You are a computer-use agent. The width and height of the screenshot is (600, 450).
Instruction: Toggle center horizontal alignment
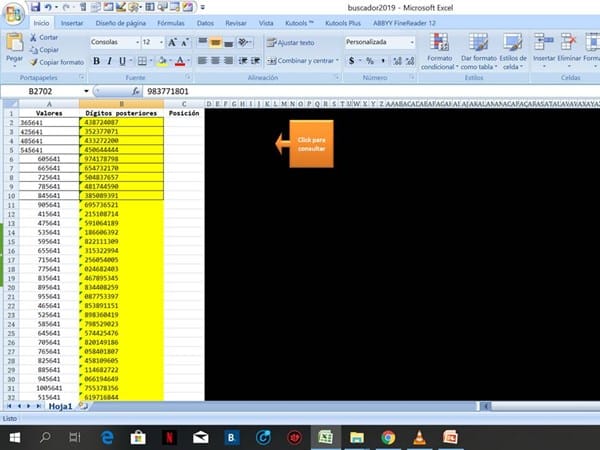point(215,60)
